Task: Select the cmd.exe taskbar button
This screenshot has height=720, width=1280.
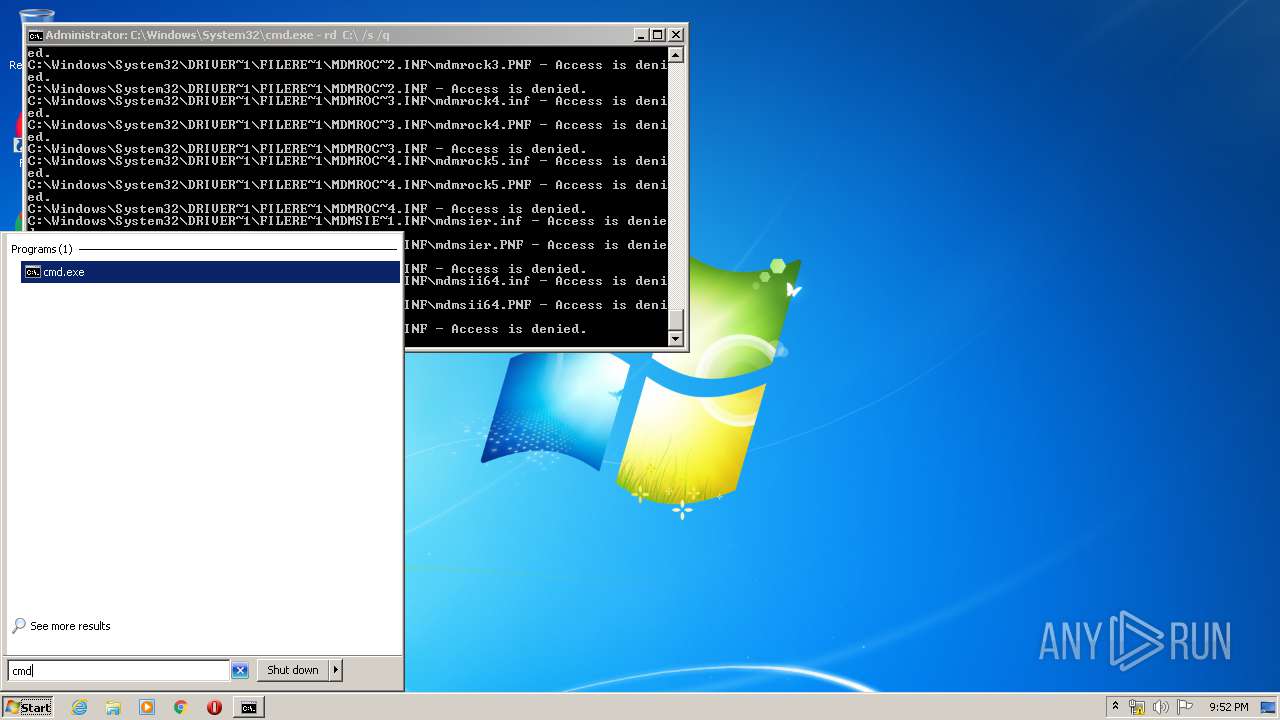Action: click(x=248, y=707)
